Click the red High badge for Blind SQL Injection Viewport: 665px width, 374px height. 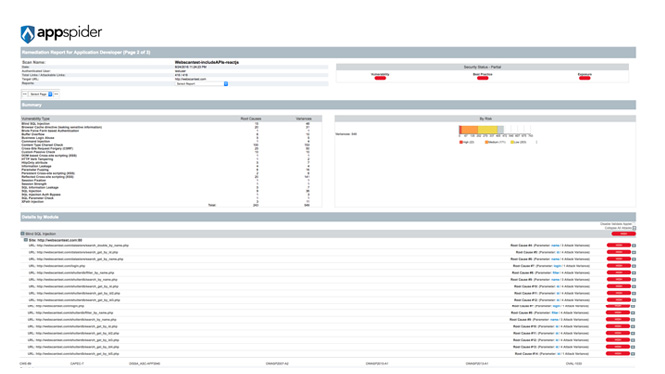(x=623, y=234)
